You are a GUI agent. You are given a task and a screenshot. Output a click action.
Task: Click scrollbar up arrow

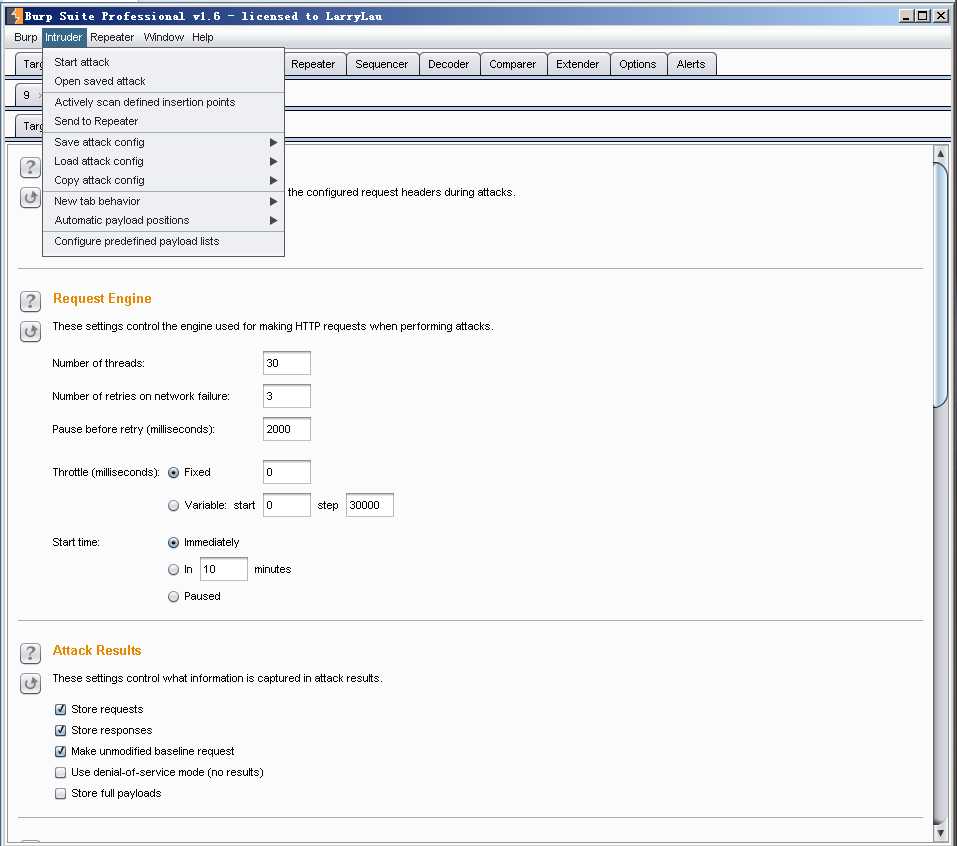coord(941,154)
